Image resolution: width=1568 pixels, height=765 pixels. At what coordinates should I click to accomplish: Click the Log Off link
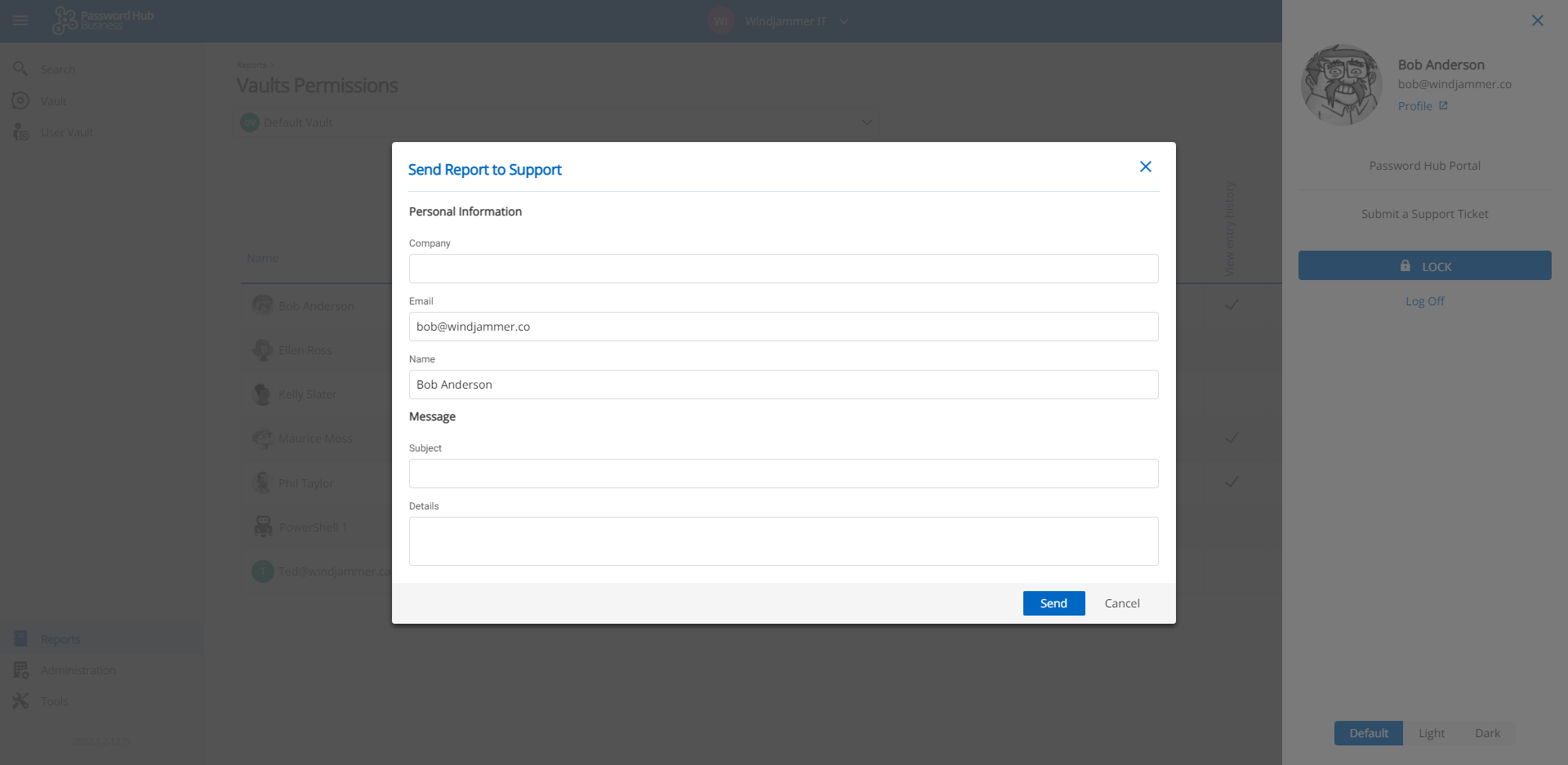coord(1424,301)
